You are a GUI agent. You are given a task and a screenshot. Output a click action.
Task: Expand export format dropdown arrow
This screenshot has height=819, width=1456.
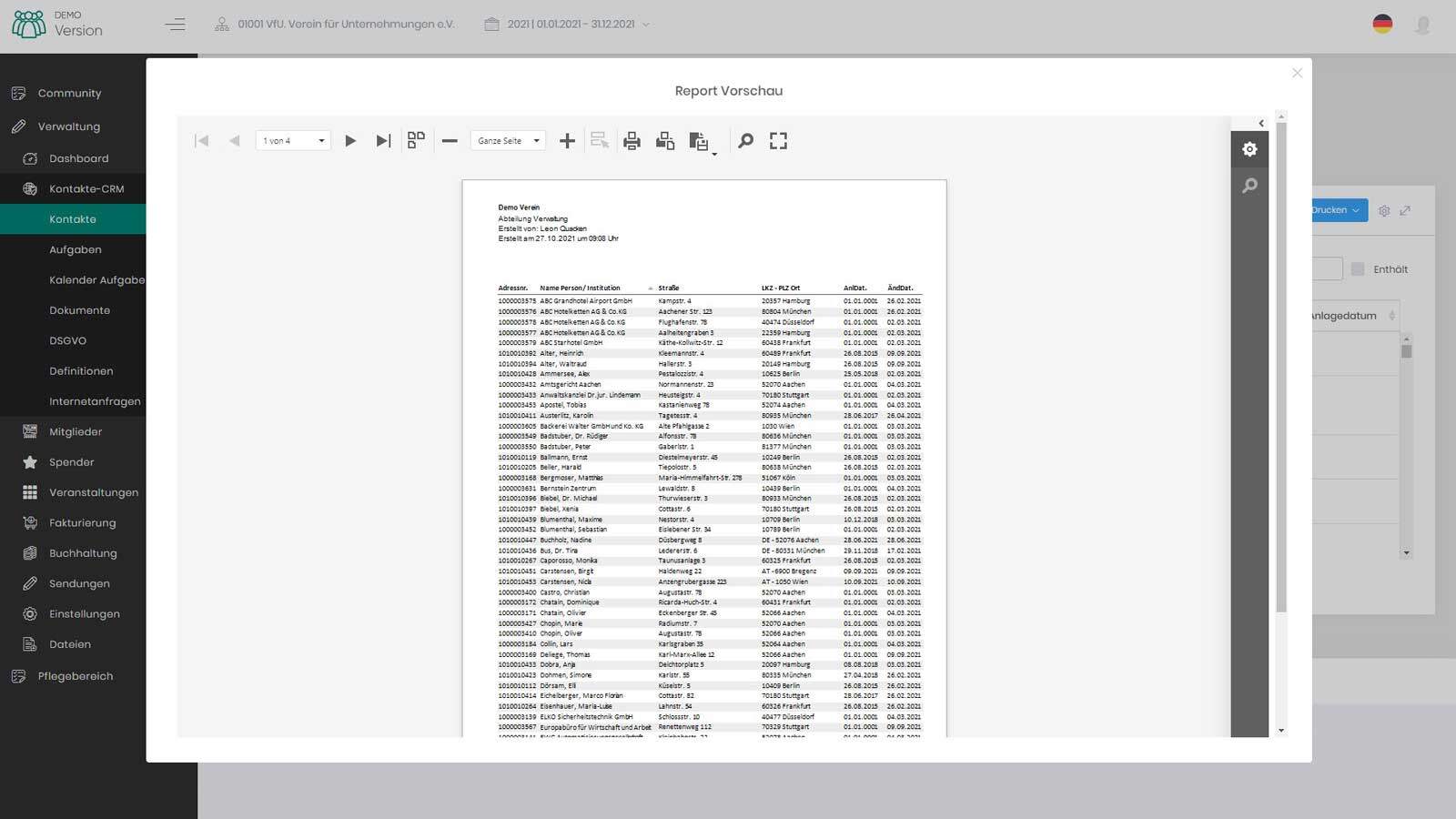click(714, 154)
